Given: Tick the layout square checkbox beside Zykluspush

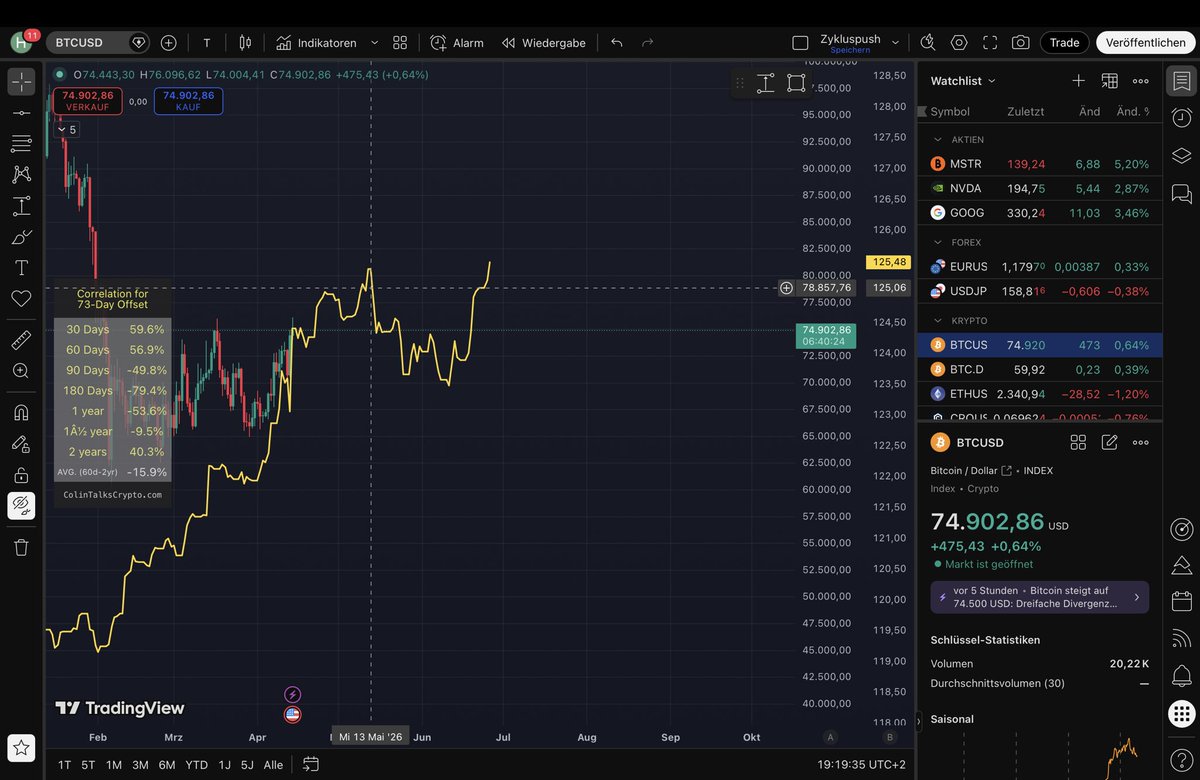Looking at the screenshot, I should click(800, 43).
